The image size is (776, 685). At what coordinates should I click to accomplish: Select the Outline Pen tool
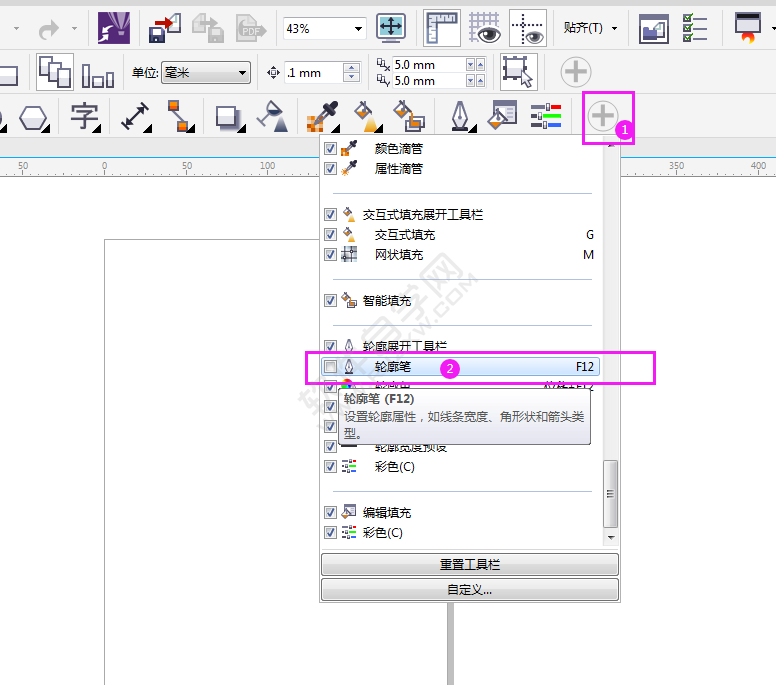click(461, 117)
